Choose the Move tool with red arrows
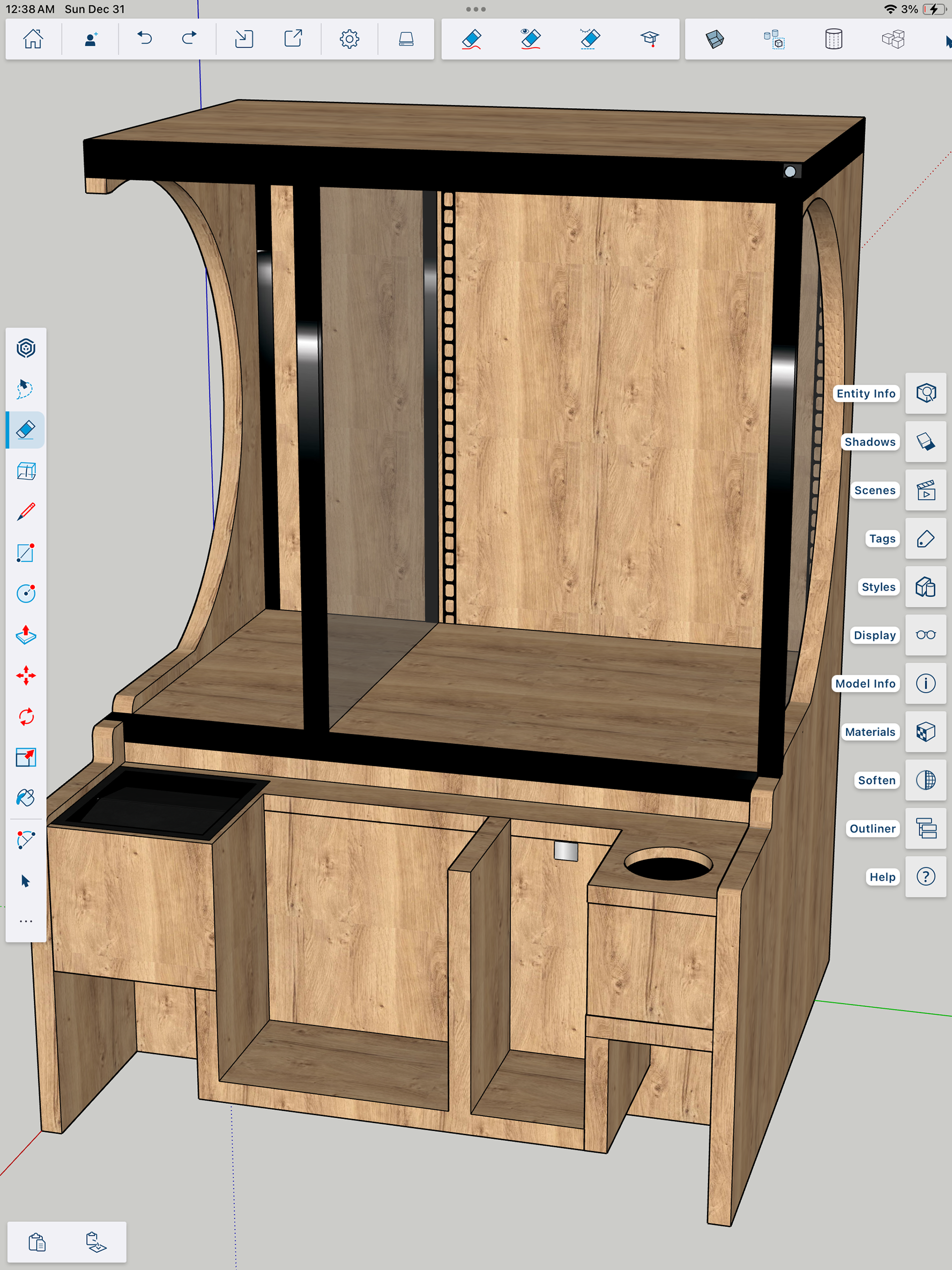Screen dimensions: 952x1270 [26, 675]
